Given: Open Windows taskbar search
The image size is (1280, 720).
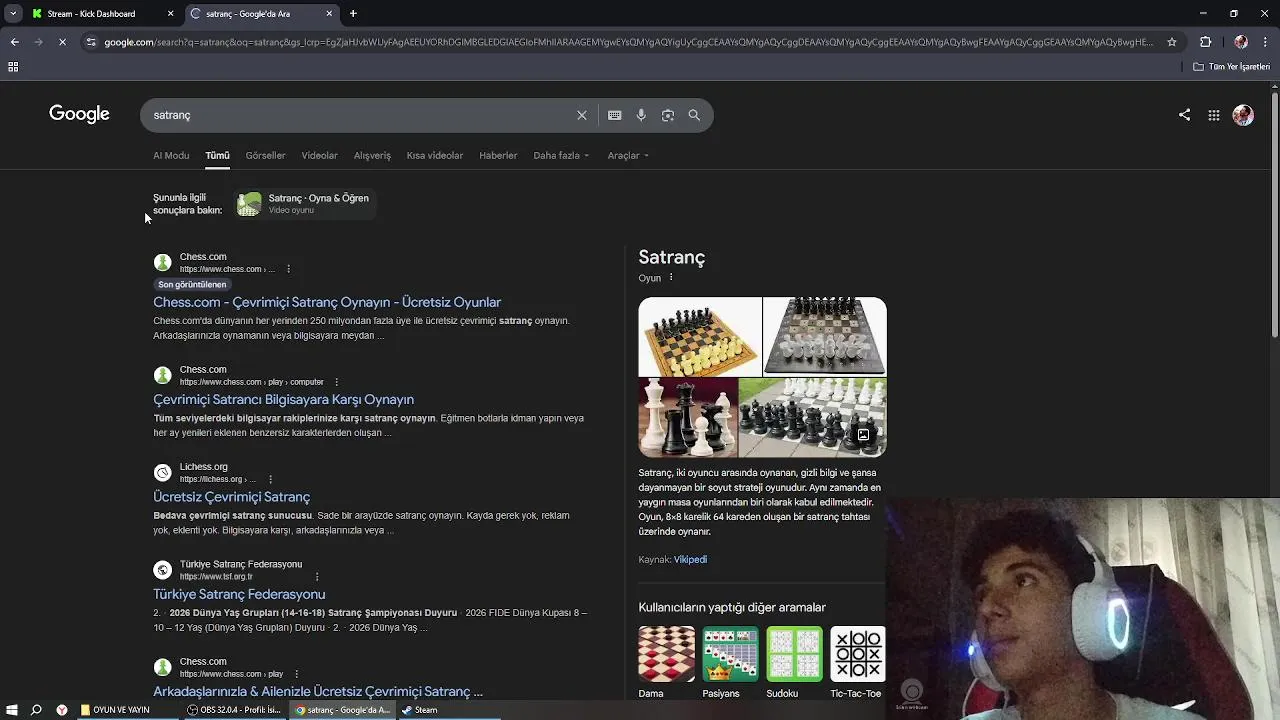Looking at the screenshot, I should pos(36,710).
